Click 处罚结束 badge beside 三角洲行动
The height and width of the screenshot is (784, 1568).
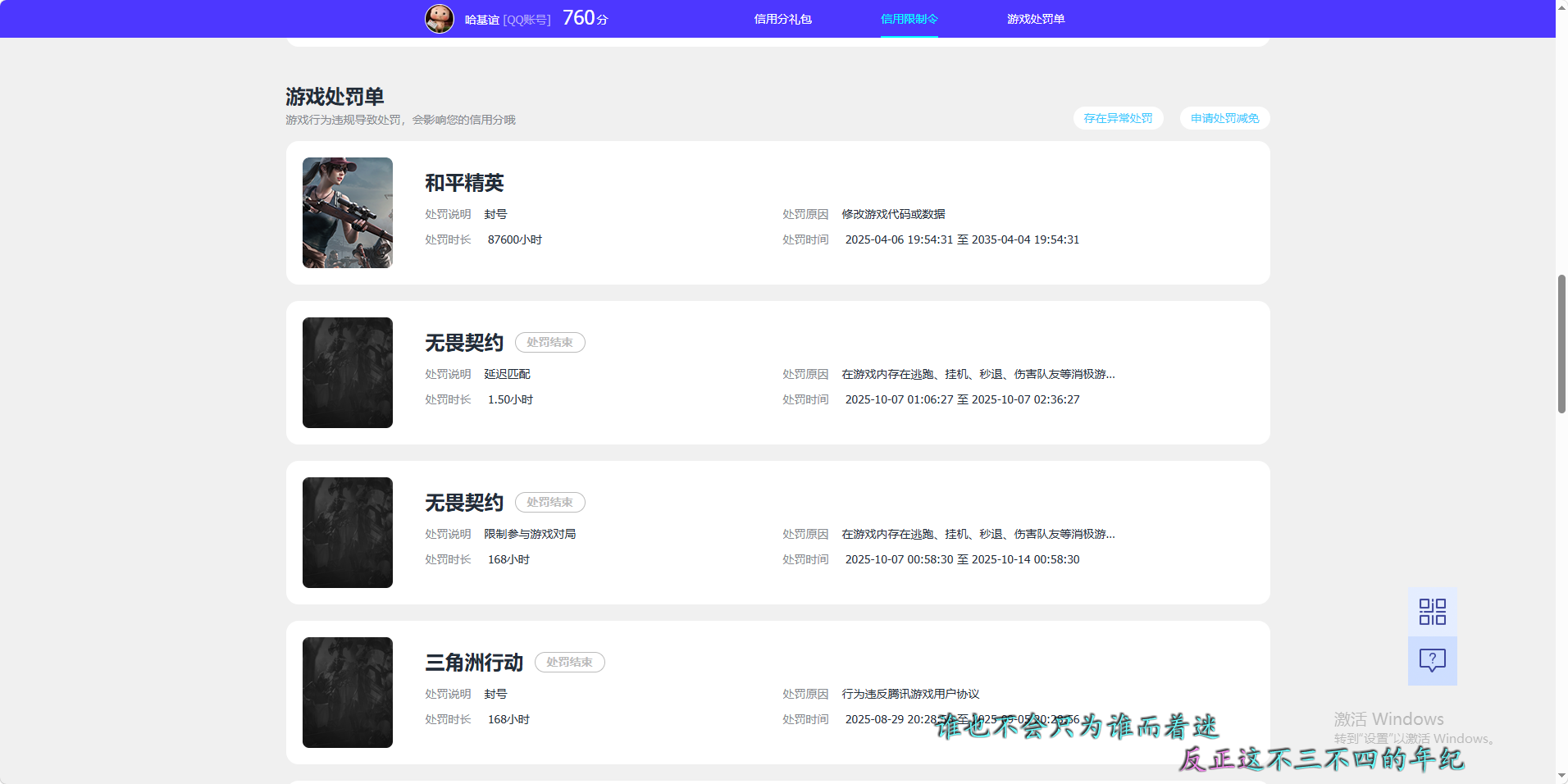tap(569, 663)
